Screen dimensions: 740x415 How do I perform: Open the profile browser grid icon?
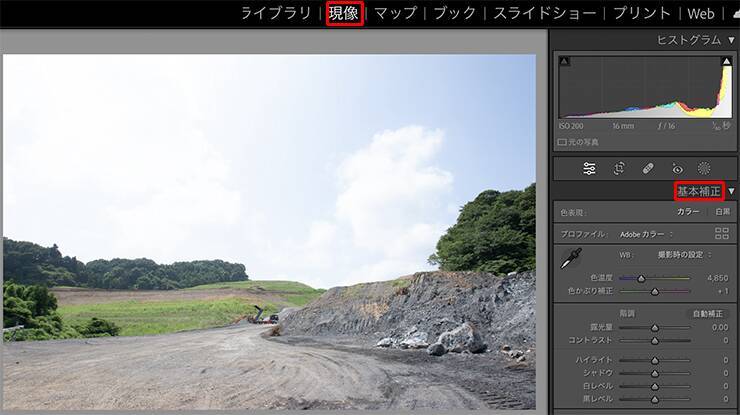[722, 233]
